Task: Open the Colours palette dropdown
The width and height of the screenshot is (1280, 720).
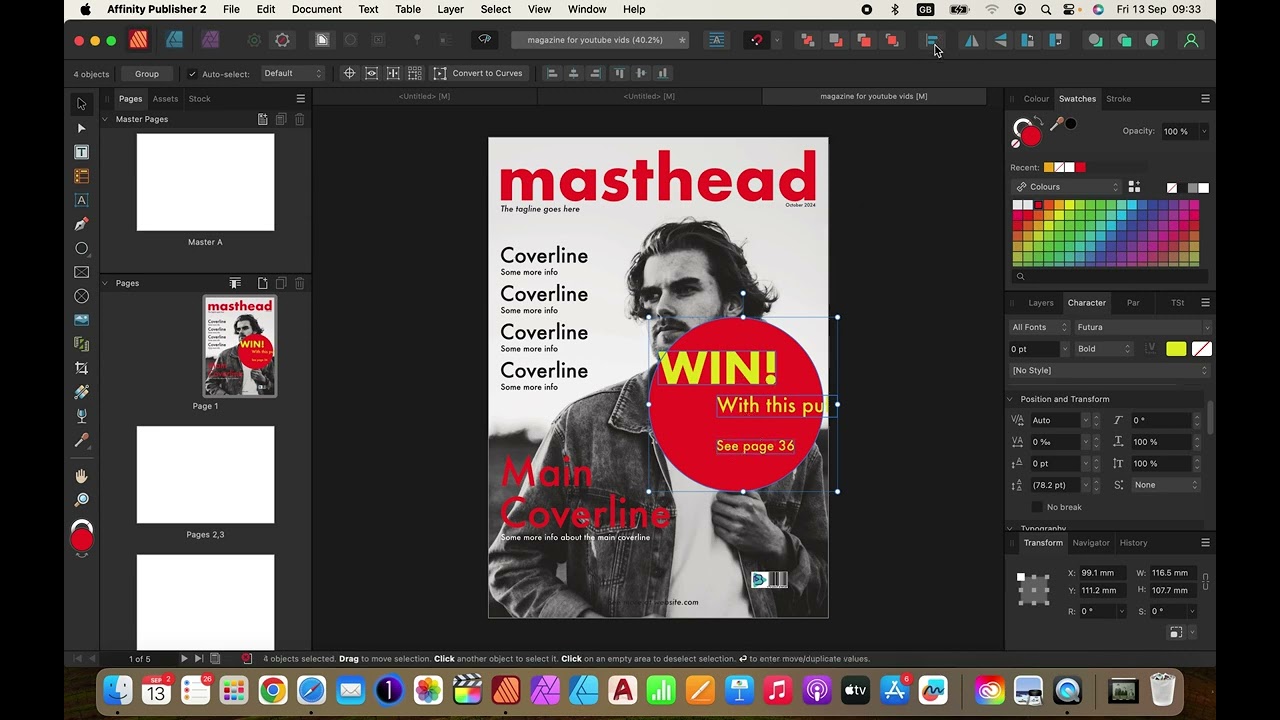Action: (1067, 187)
